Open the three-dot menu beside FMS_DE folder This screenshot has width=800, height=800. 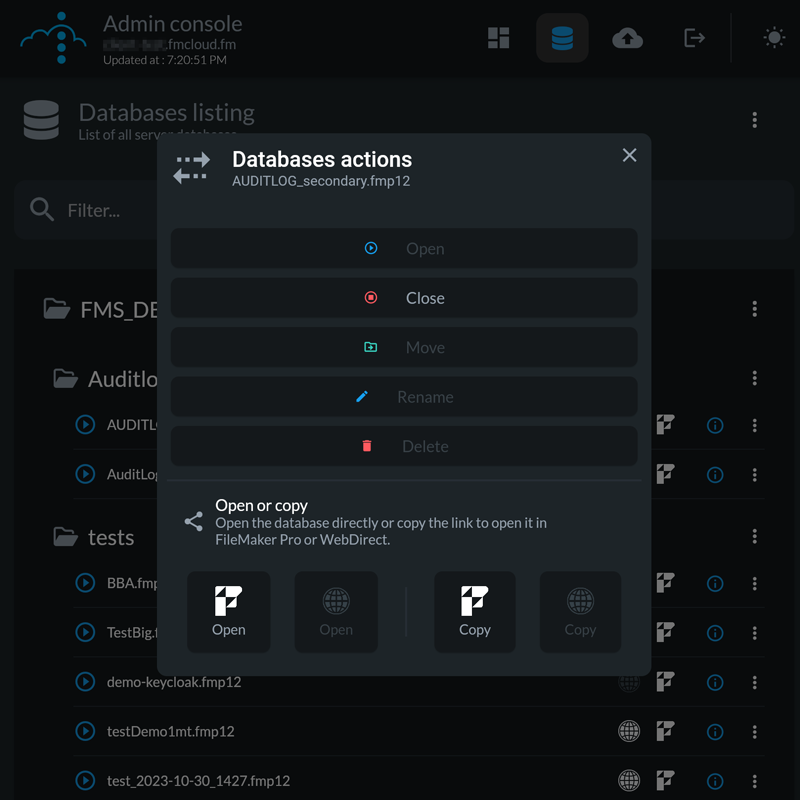click(x=754, y=309)
